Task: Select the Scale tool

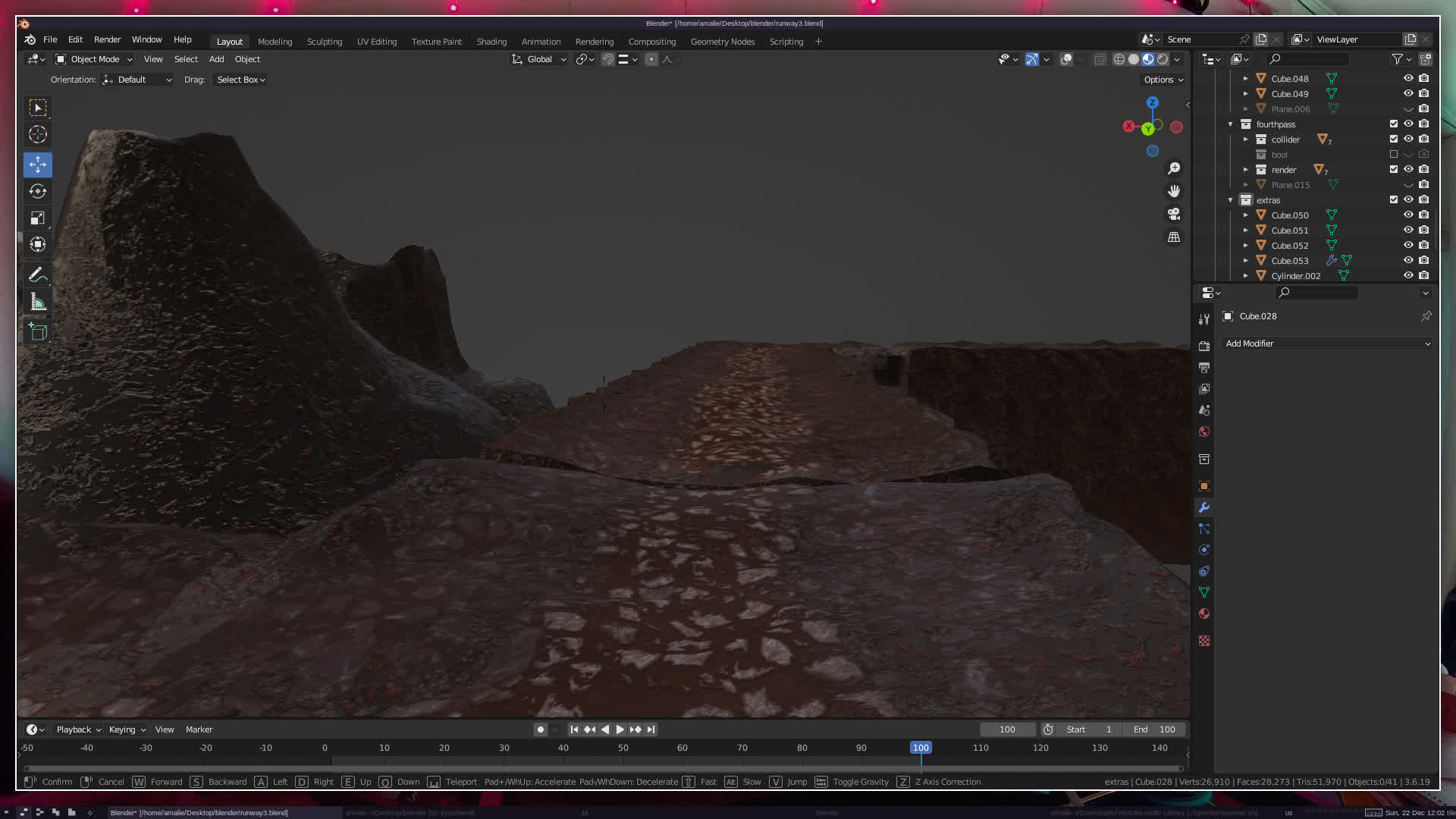Action: tap(38, 218)
